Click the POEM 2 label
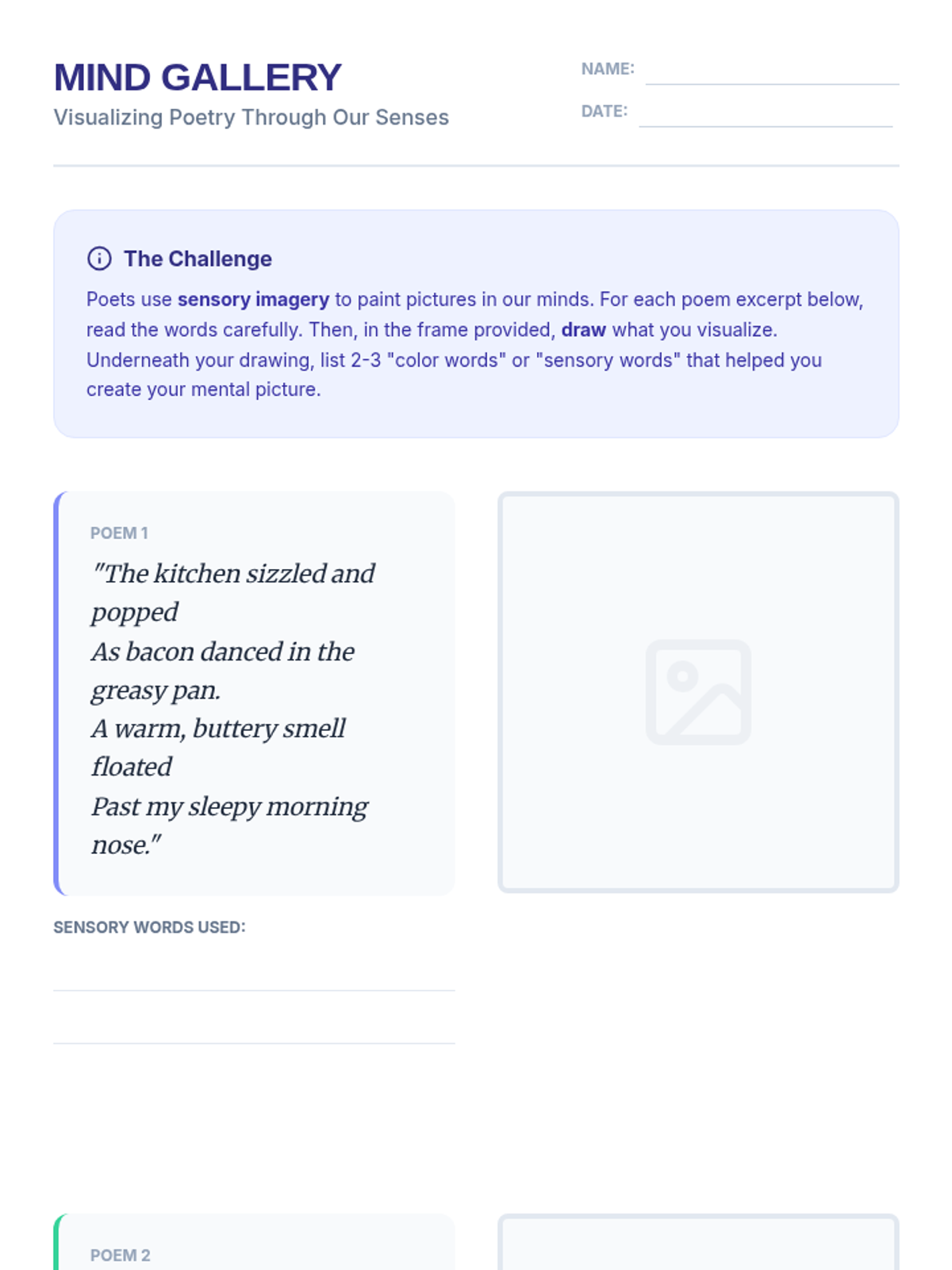Viewport: 952px width, 1270px height. coord(120,1255)
